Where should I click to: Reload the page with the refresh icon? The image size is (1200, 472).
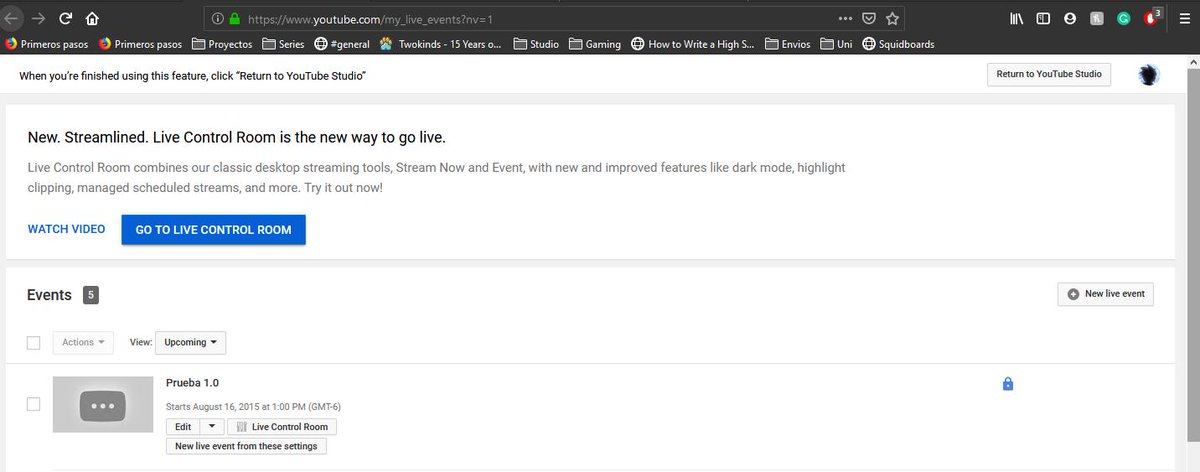pos(65,18)
